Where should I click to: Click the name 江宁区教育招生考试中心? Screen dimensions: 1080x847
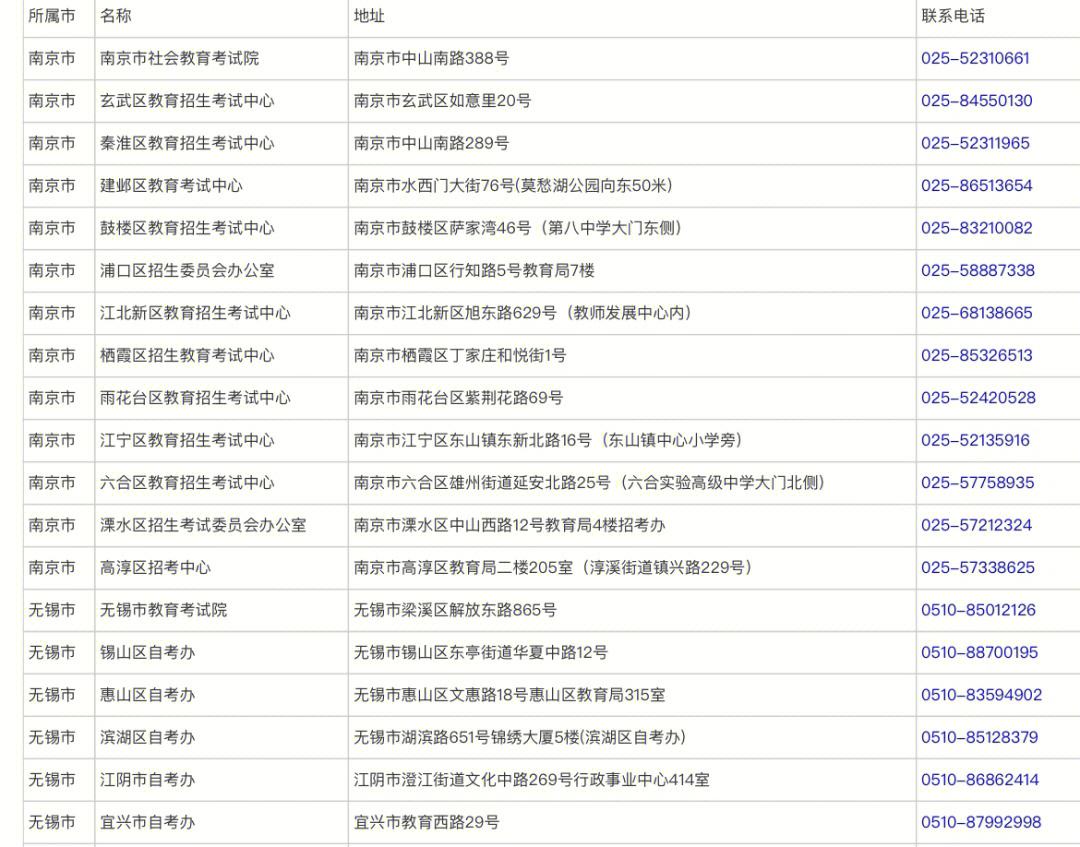tap(187, 441)
